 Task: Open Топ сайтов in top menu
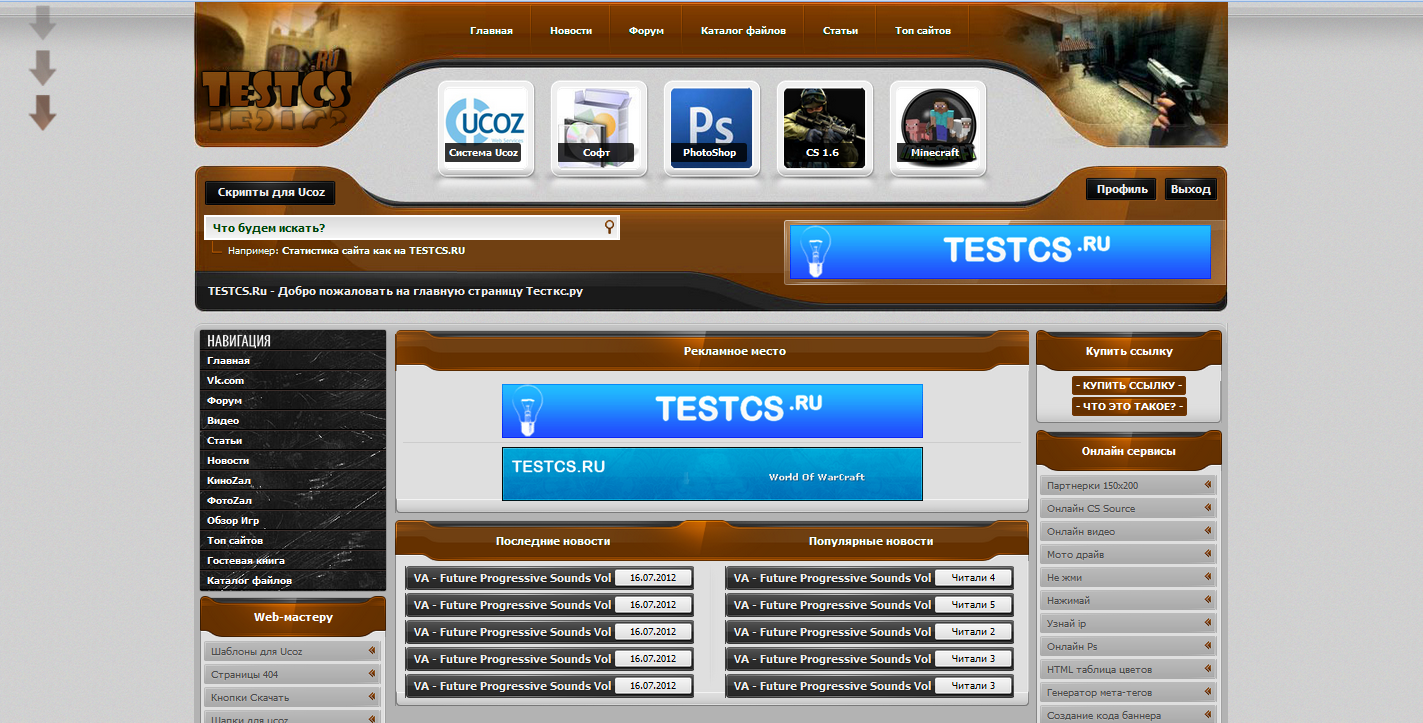coord(923,31)
